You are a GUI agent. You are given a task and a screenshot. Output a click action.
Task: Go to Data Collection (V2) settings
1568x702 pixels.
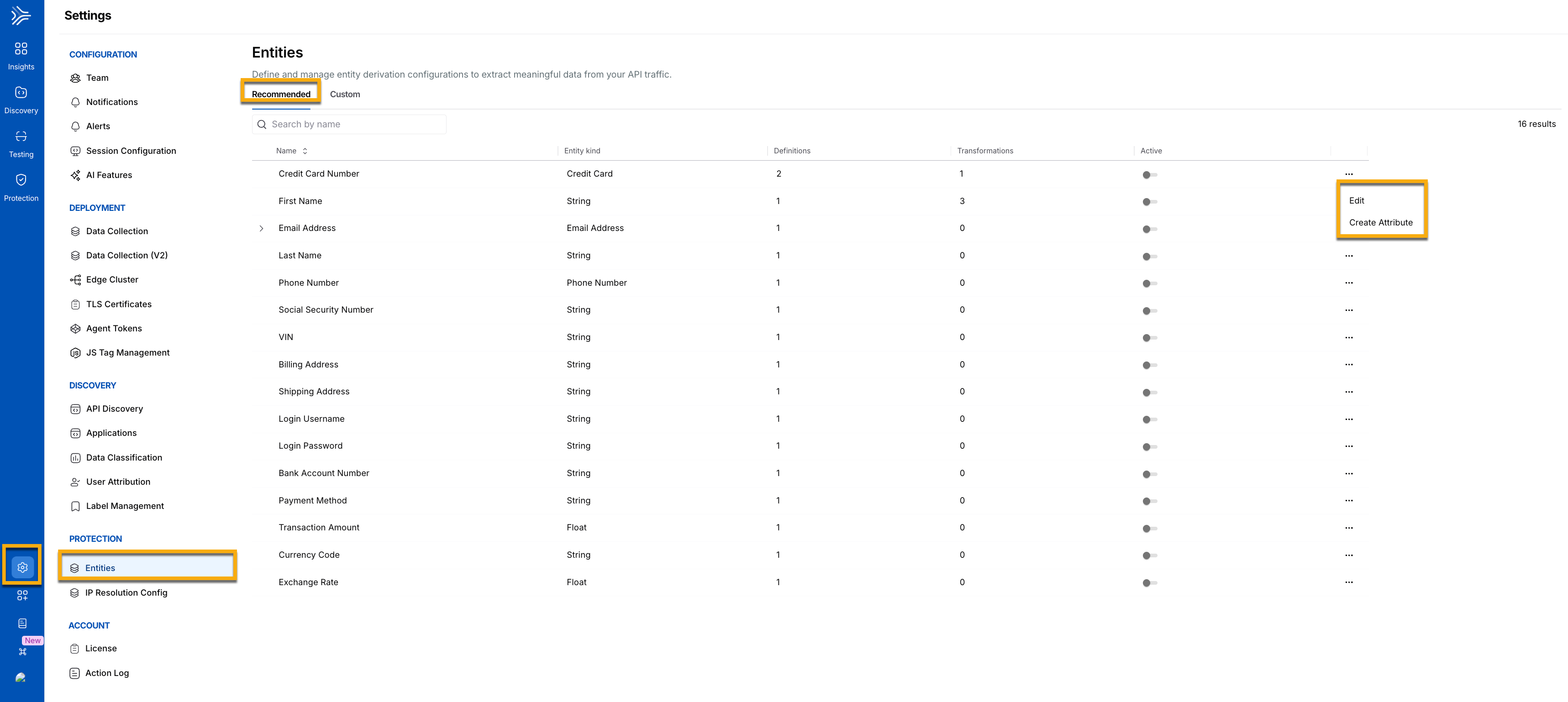click(x=126, y=256)
